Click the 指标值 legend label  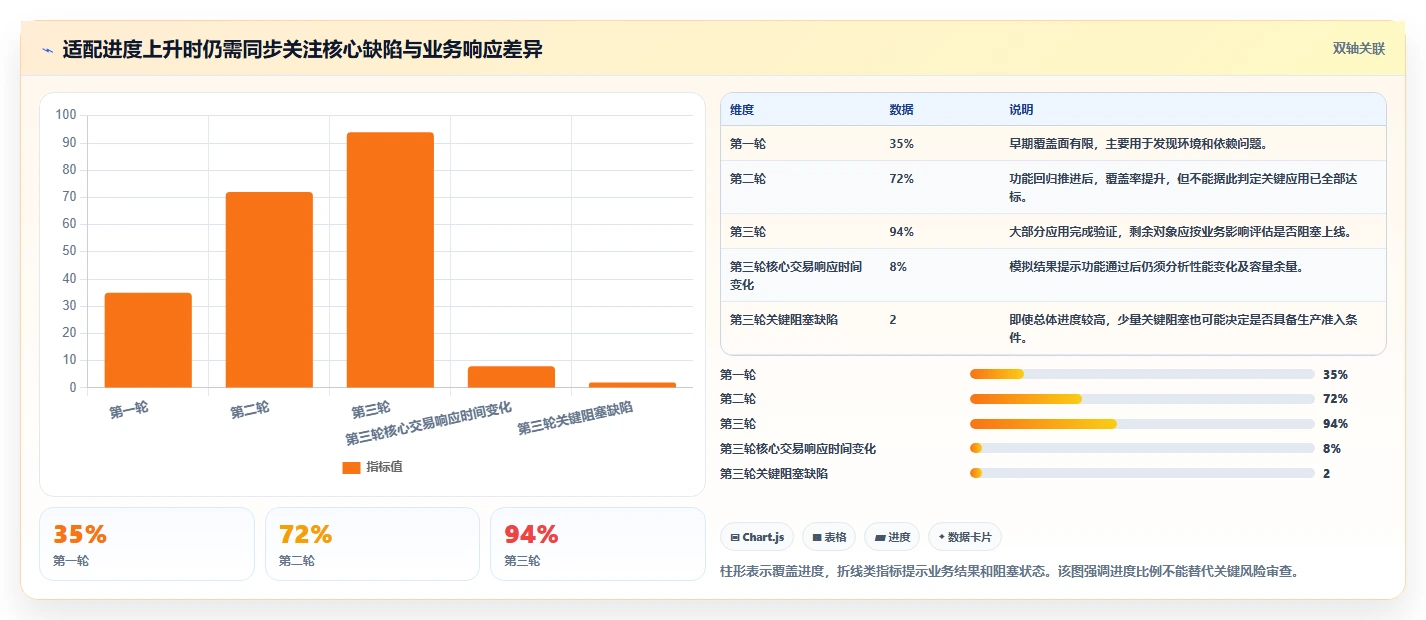pos(384,467)
